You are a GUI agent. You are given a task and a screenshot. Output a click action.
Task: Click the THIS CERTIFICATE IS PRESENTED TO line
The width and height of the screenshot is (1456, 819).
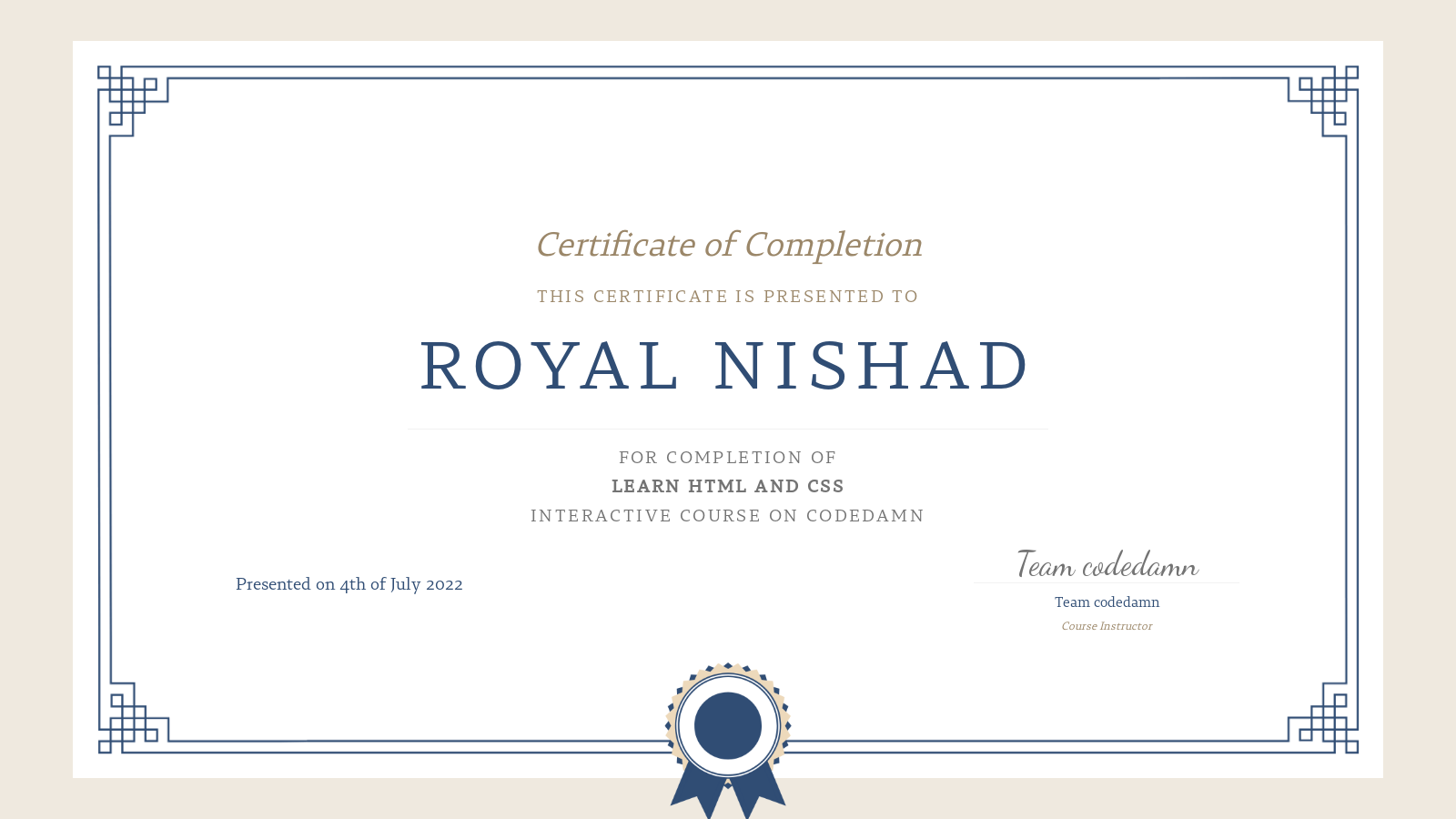coord(728,296)
